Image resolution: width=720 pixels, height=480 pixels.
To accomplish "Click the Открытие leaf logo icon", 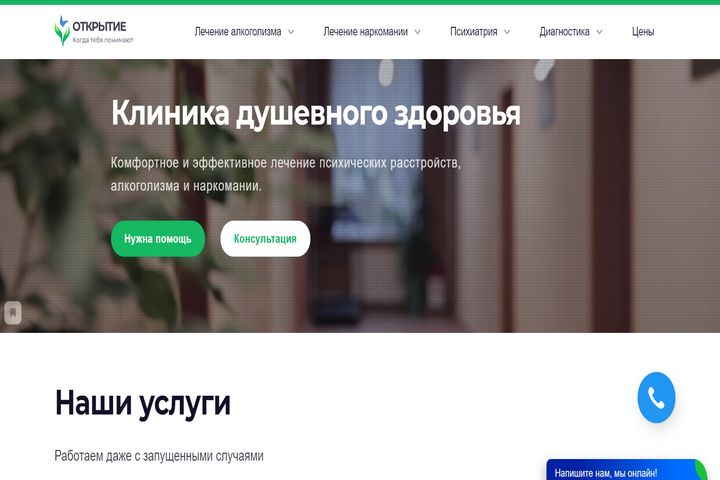I will 62,31.
